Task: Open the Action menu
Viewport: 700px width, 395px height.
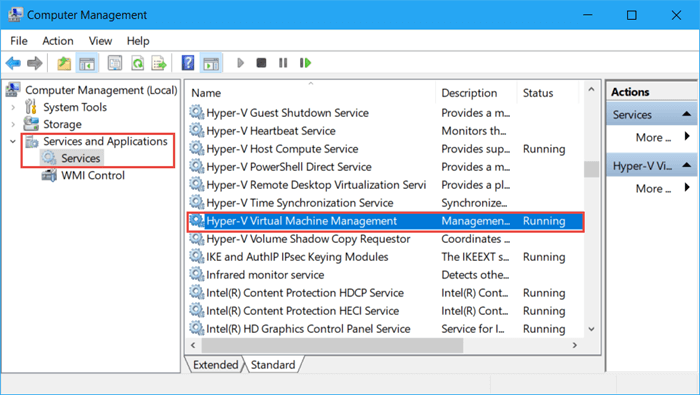Action: pyautogui.click(x=58, y=41)
